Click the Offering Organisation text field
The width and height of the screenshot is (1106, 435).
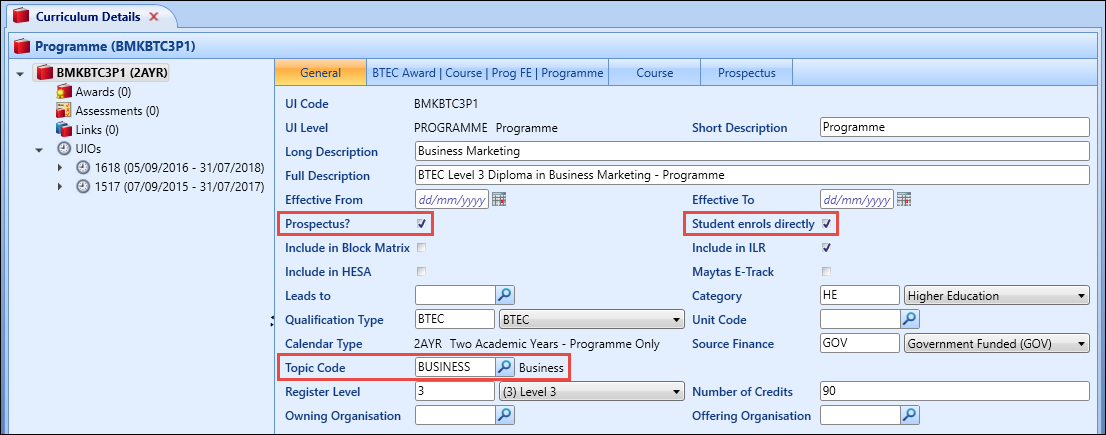click(x=861, y=415)
